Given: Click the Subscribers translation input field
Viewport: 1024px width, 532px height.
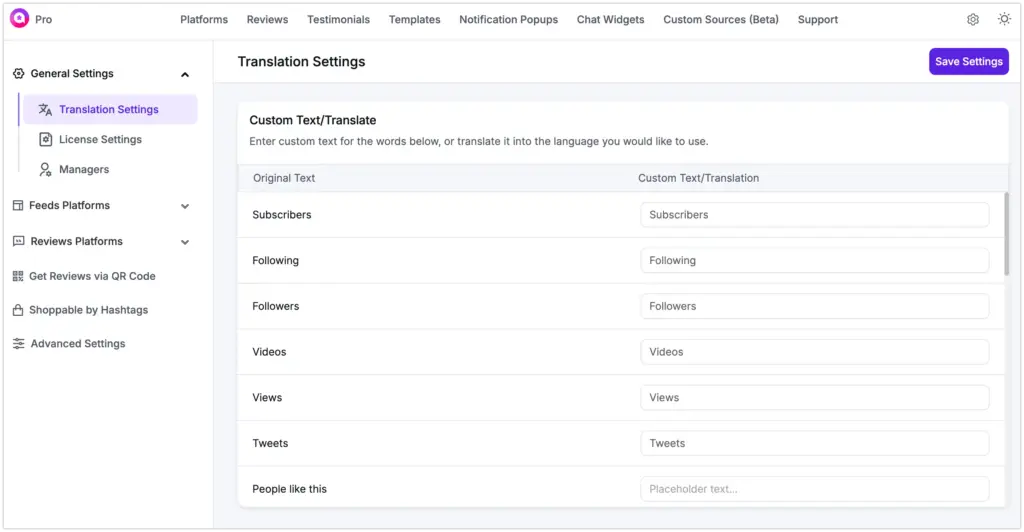Looking at the screenshot, I should click(x=814, y=215).
